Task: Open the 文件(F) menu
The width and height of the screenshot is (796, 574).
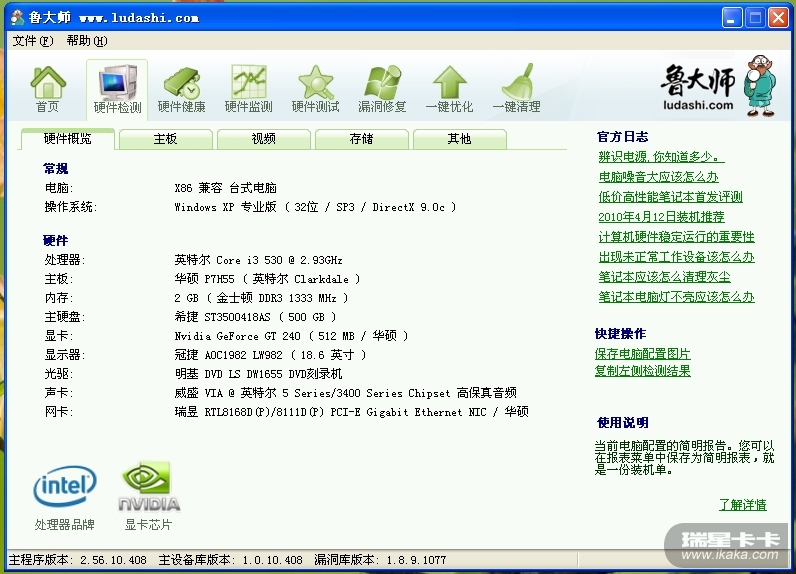Action: click(x=32, y=41)
